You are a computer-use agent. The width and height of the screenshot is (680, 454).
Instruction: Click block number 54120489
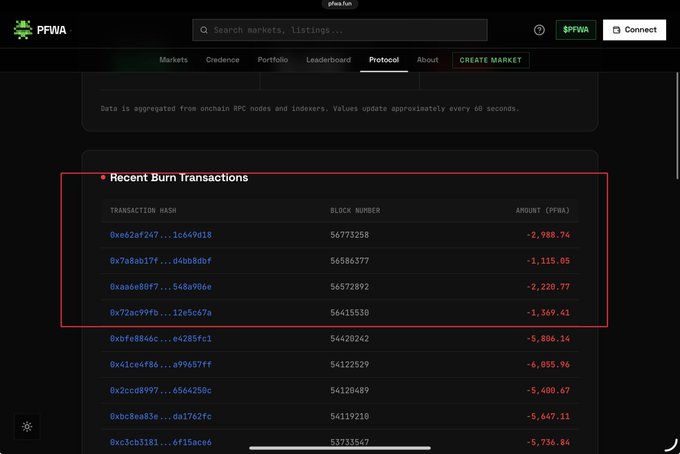[350, 390]
